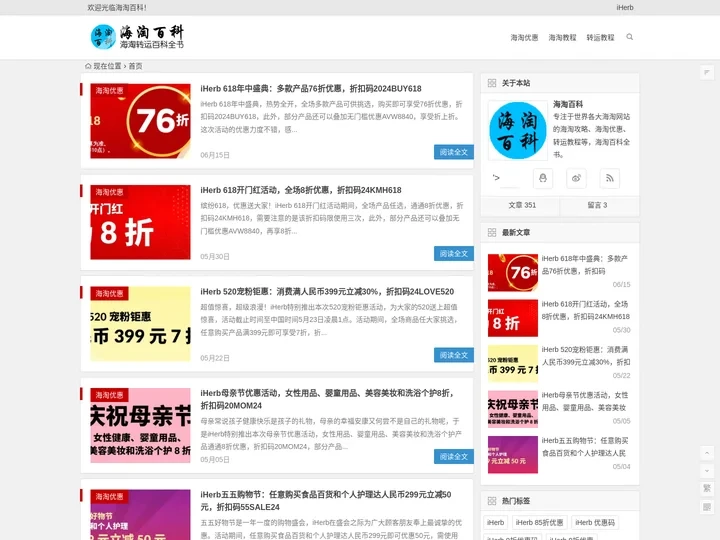Open article title iHerb 618开门红活动

[x=301, y=190]
